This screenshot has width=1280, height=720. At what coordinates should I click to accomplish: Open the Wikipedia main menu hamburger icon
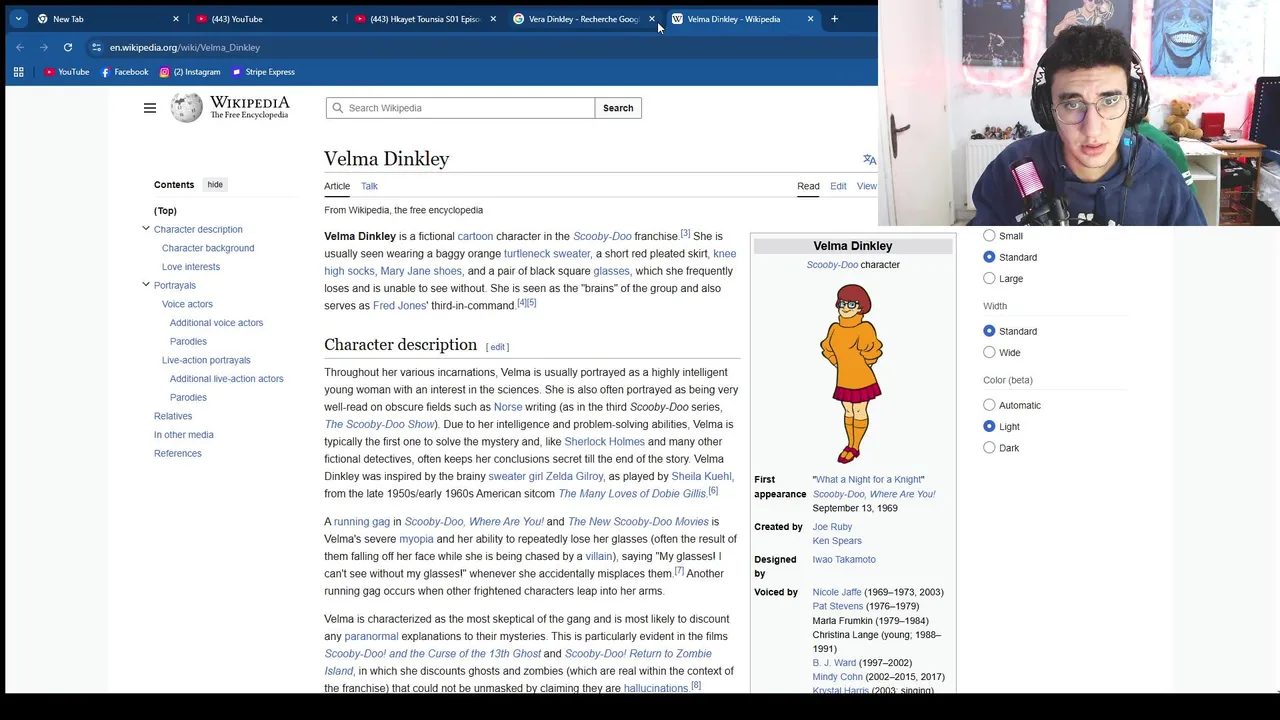tap(150, 108)
